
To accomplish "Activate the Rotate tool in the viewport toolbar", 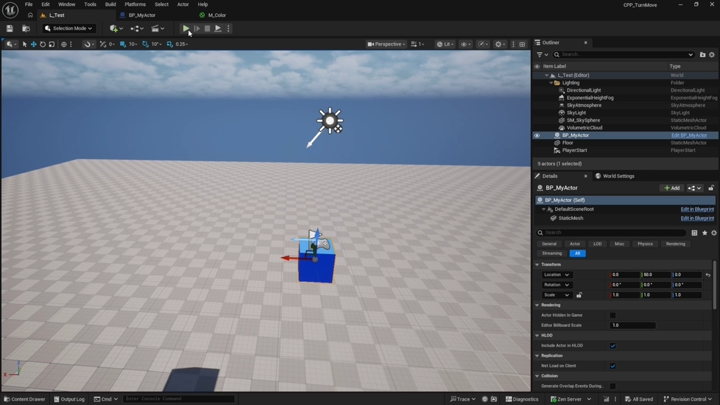I will coord(43,44).
